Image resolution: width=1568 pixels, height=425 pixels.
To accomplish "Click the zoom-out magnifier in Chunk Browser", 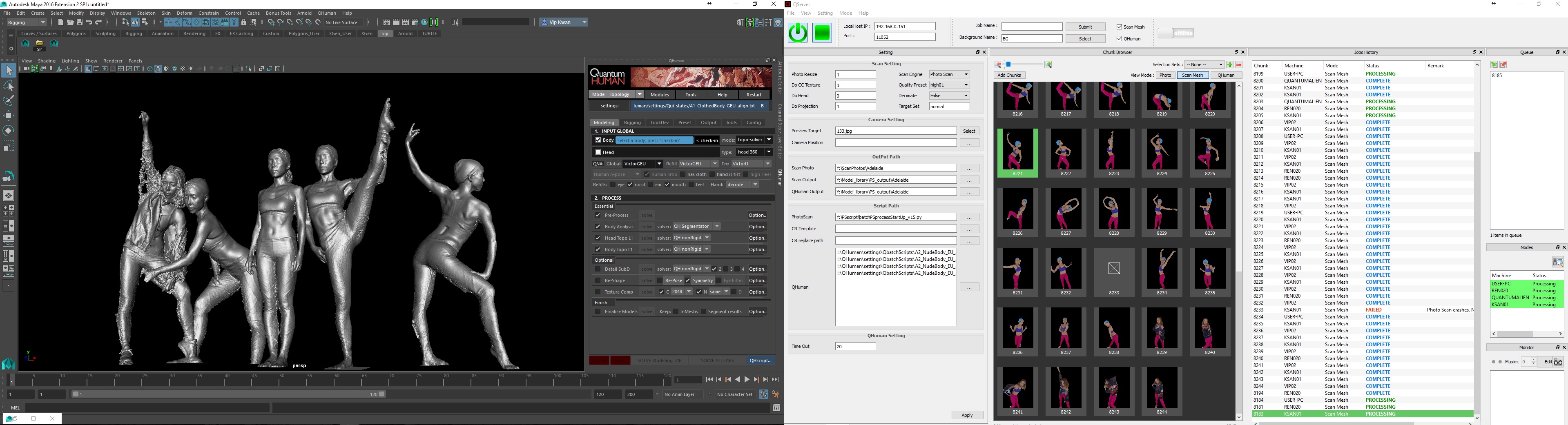I will 998,65.
